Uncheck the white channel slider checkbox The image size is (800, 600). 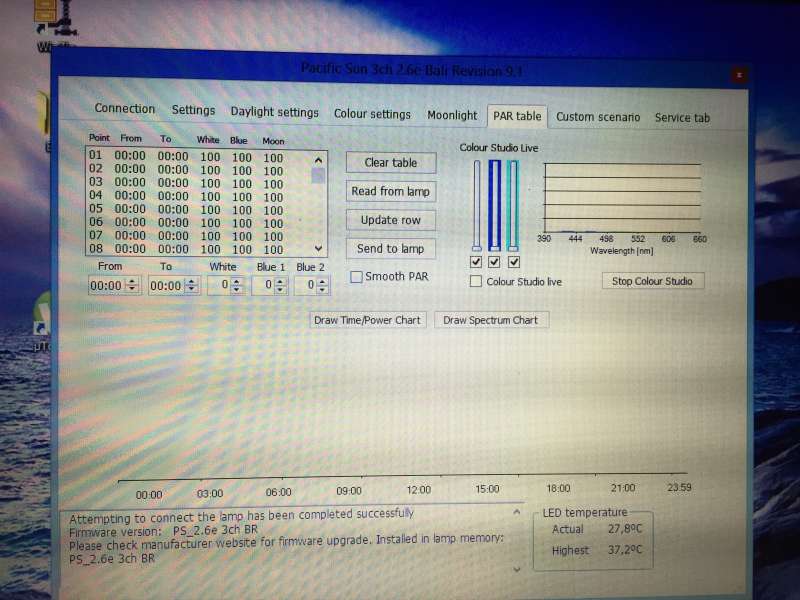coord(476,262)
